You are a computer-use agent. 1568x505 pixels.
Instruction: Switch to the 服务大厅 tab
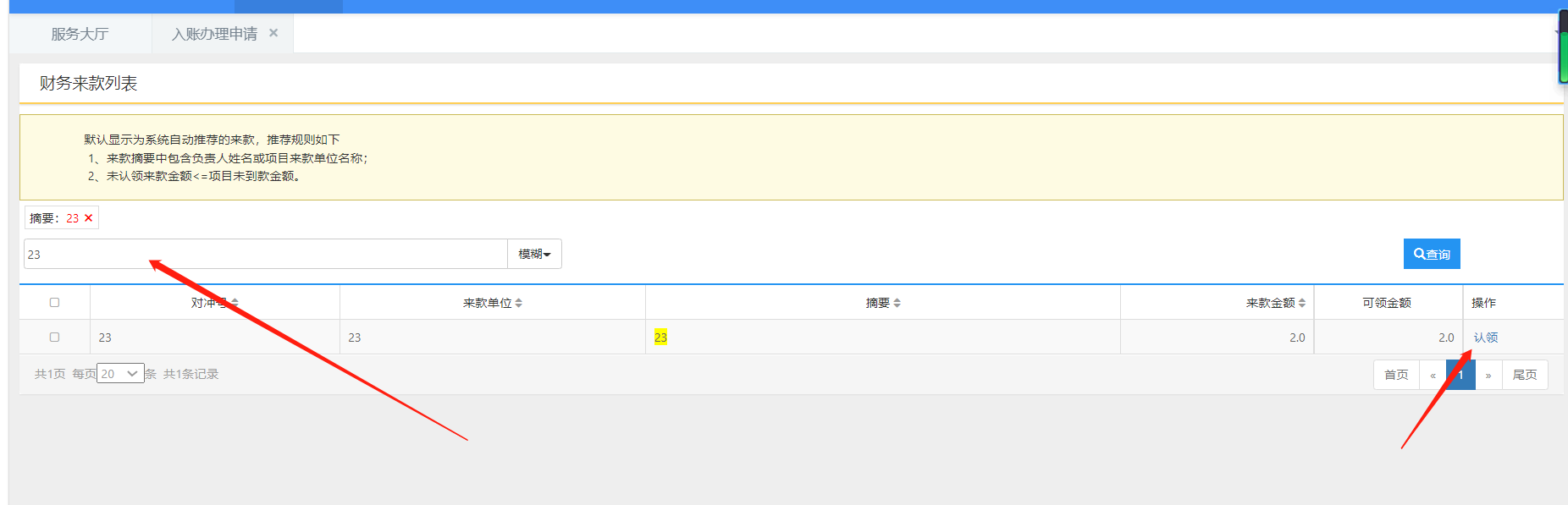[x=80, y=34]
